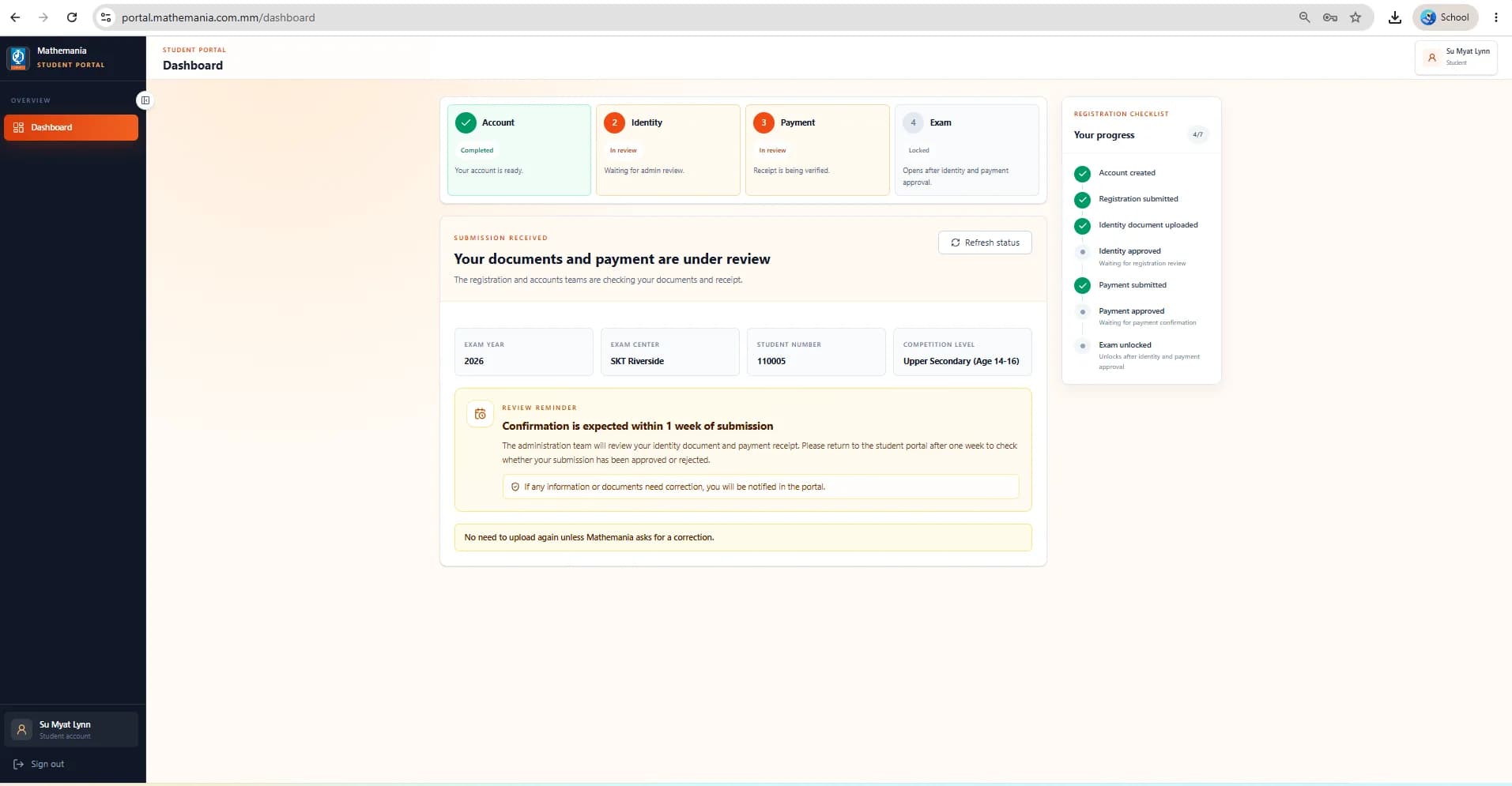This screenshot has height=786, width=1512.
Task: Click the 4/7 progress badge
Action: [x=1197, y=134]
